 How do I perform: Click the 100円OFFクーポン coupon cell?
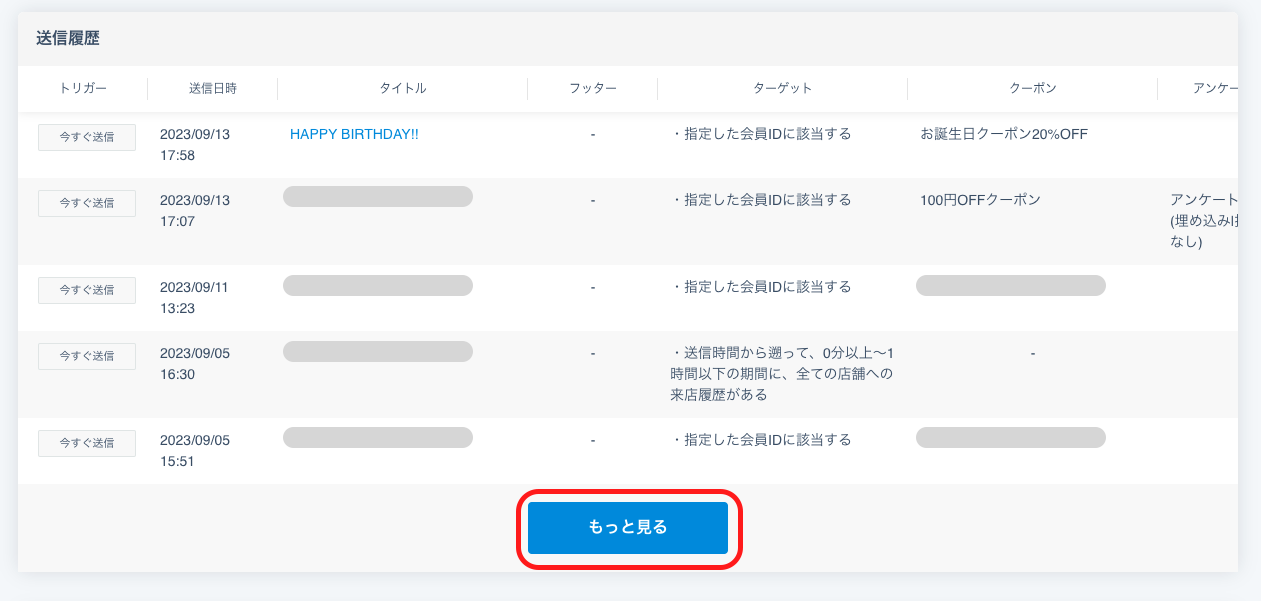(980, 200)
